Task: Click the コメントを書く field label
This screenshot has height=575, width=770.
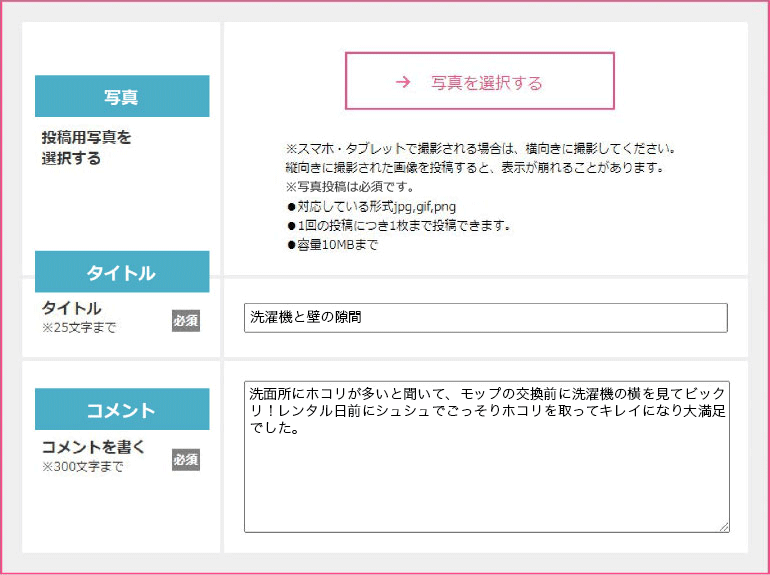Action: pyautogui.click(x=93, y=447)
